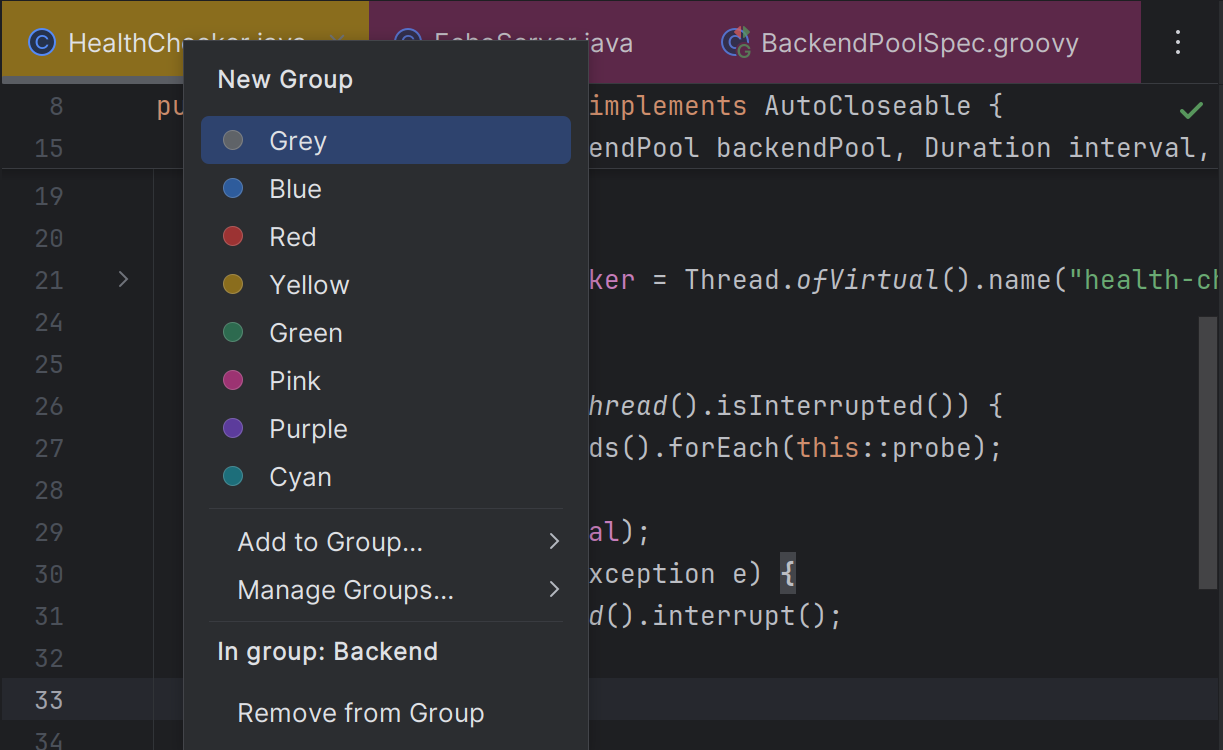Screen dimensions: 1223x750
Task: Select the Grey color swatch for new group
Action: pos(386,140)
